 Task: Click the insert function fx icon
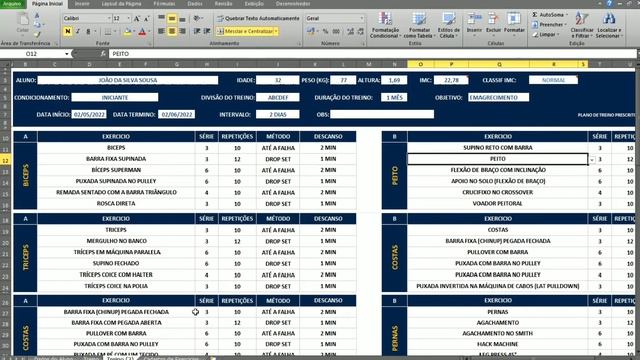click(103, 54)
